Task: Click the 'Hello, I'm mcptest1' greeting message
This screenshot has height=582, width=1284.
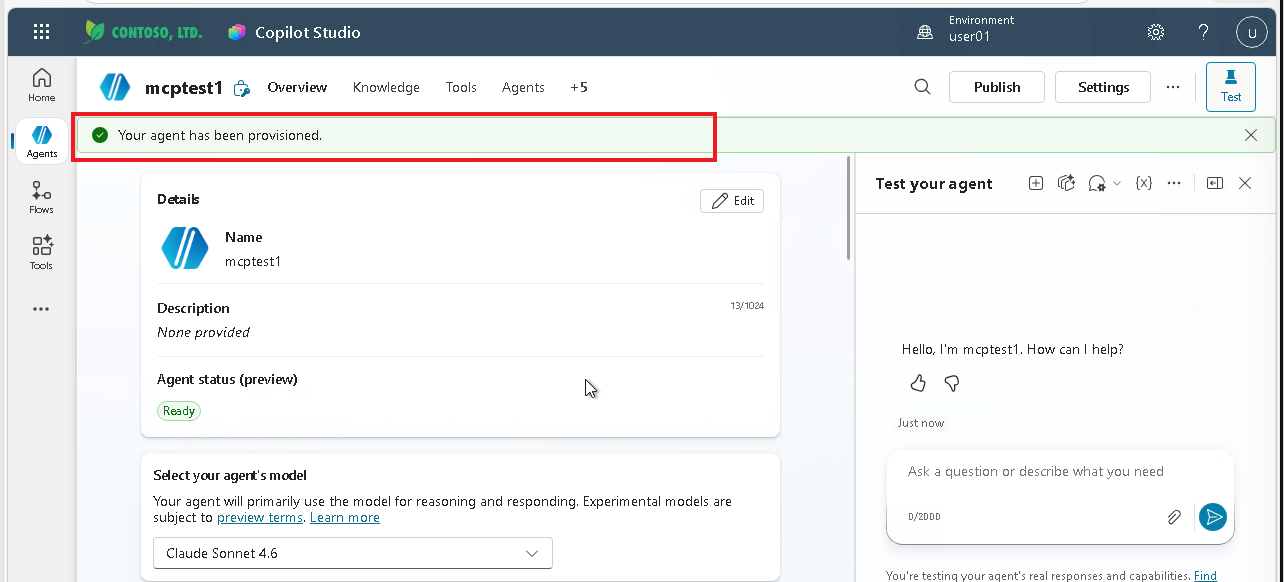Action: 1013,349
